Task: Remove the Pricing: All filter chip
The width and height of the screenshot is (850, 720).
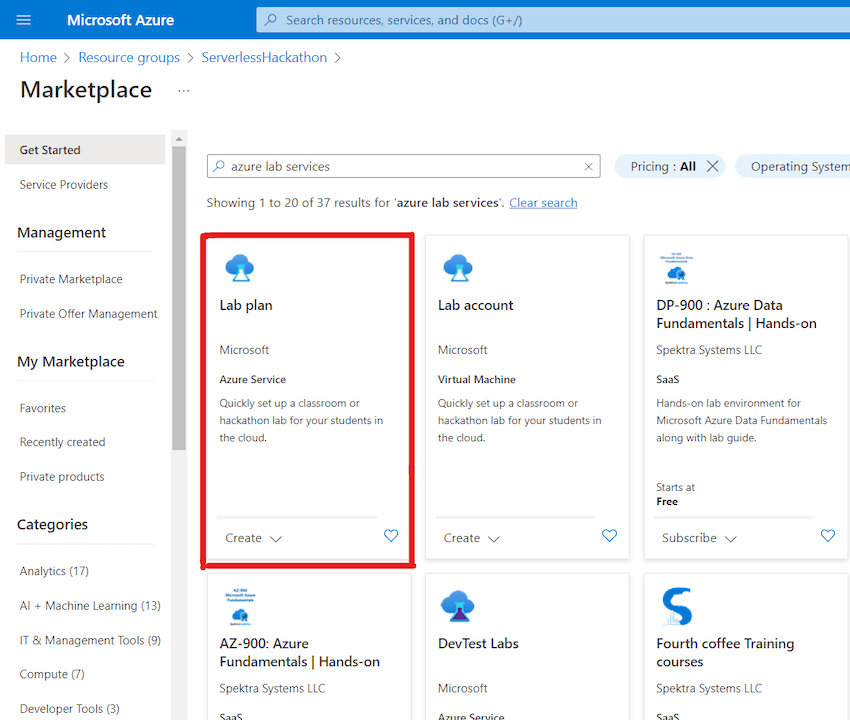Action: pyautogui.click(x=711, y=166)
